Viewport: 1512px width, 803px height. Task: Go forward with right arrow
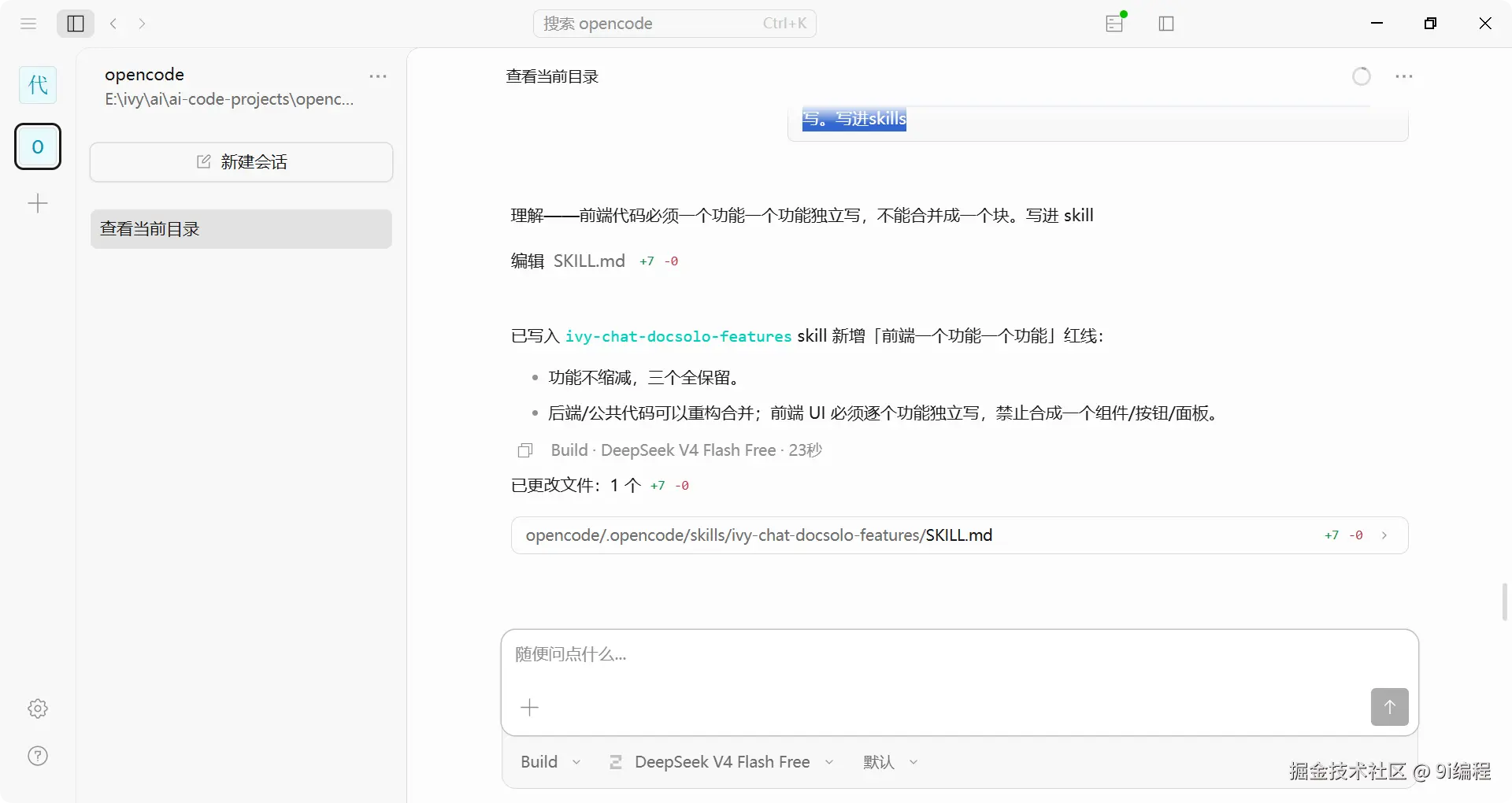[142, 24]
